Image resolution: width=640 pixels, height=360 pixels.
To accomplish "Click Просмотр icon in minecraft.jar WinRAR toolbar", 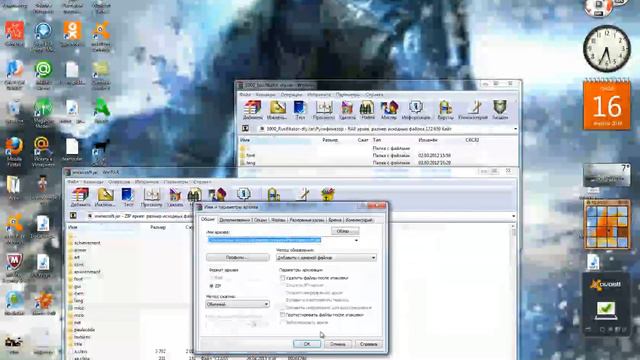I will click(151, 197).
